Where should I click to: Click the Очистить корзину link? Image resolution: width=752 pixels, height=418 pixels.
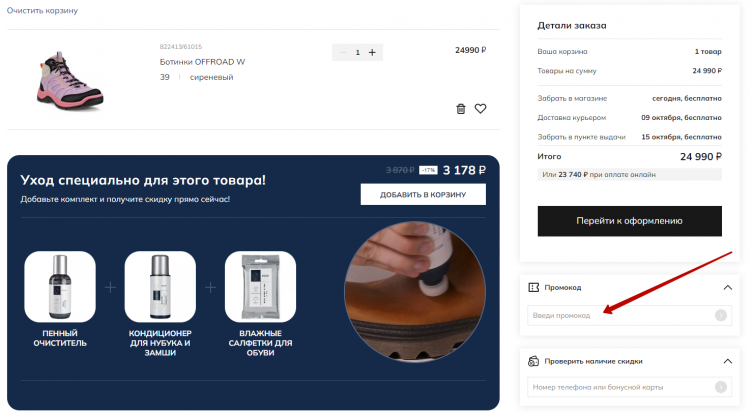tap(42, 11)
